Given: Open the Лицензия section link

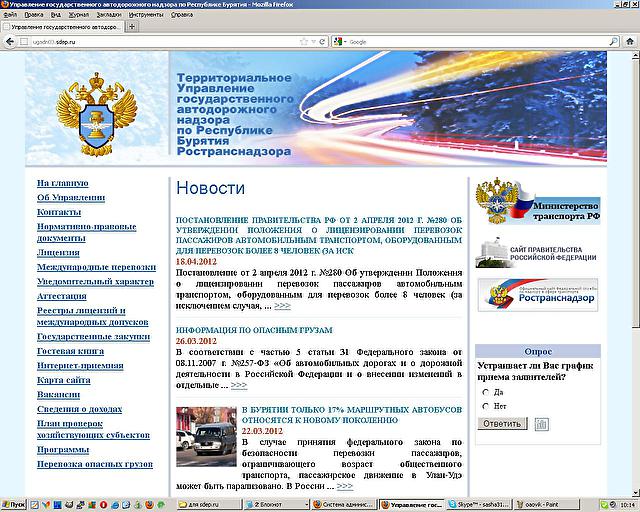Looking at the screenshot, I should (58, 253).
